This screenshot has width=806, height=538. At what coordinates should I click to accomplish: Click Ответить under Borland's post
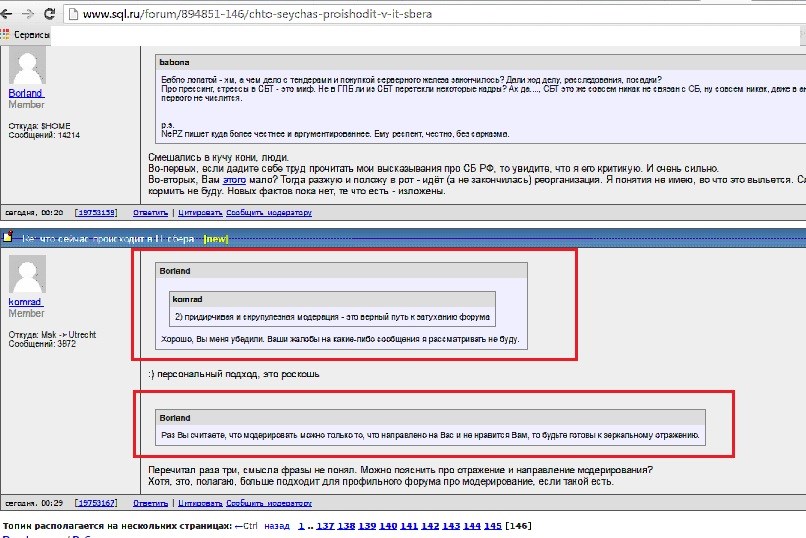(x=150, y=213)
